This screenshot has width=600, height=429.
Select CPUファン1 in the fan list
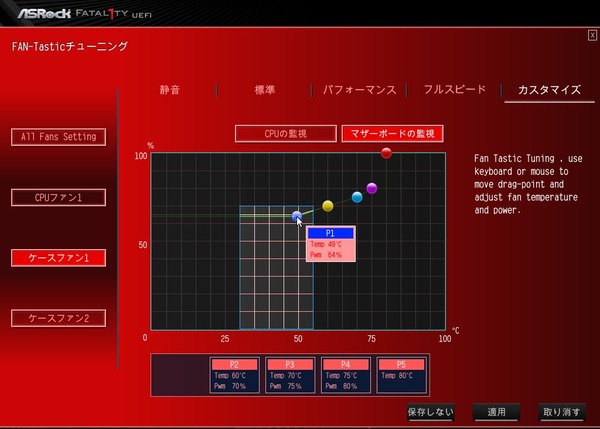[x=59, y=197]
